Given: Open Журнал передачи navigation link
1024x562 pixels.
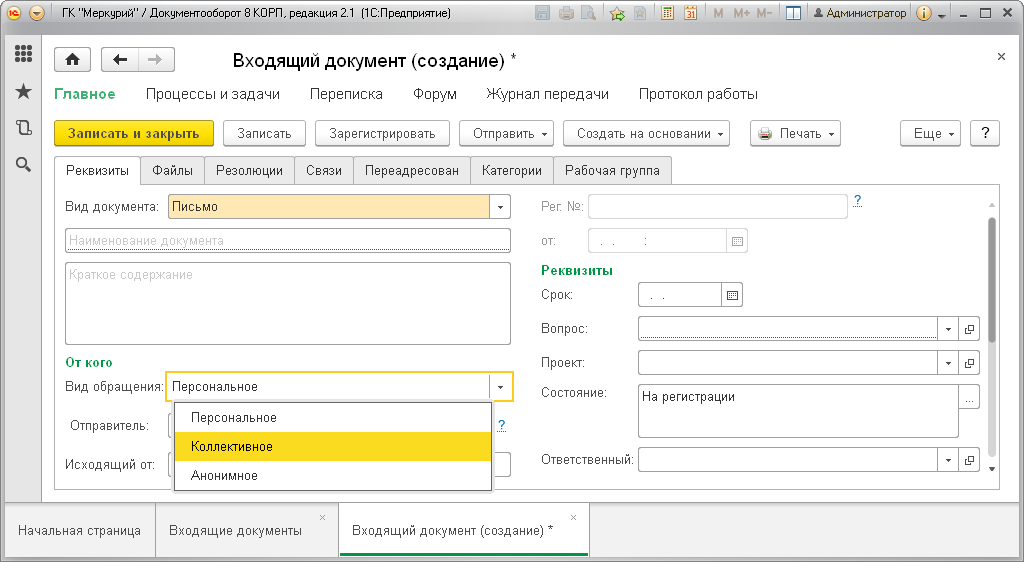Looking at the screenshot, I should point(547,94).
